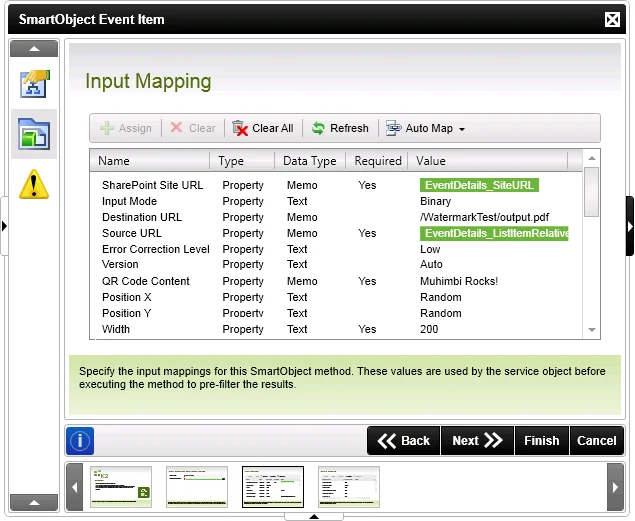Screen dimensions: 635x521
Task: Open the Auto Map dropdown
Action: click(426, 128)
